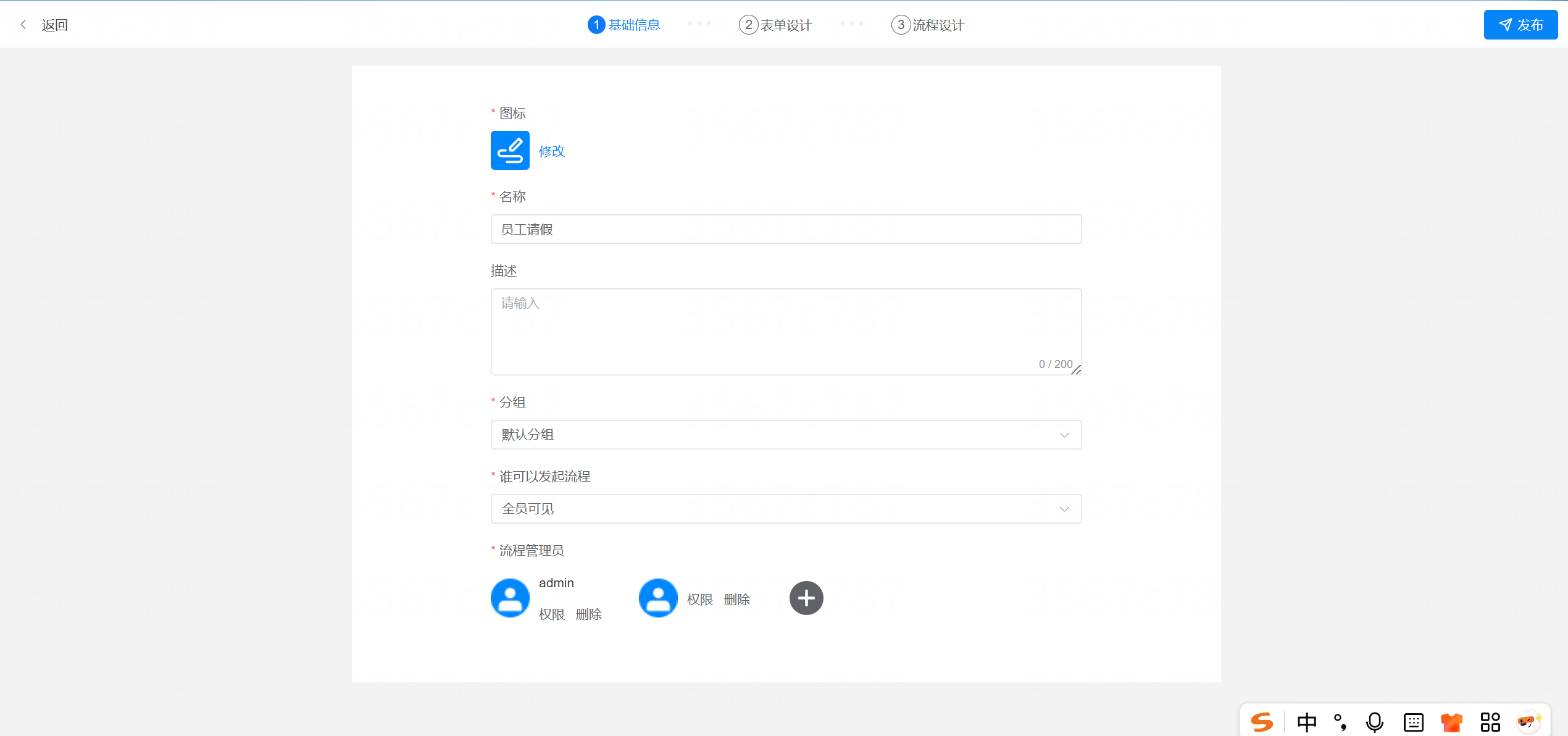
Task: Click the add administrator plus icon
Action: (806, 598)
